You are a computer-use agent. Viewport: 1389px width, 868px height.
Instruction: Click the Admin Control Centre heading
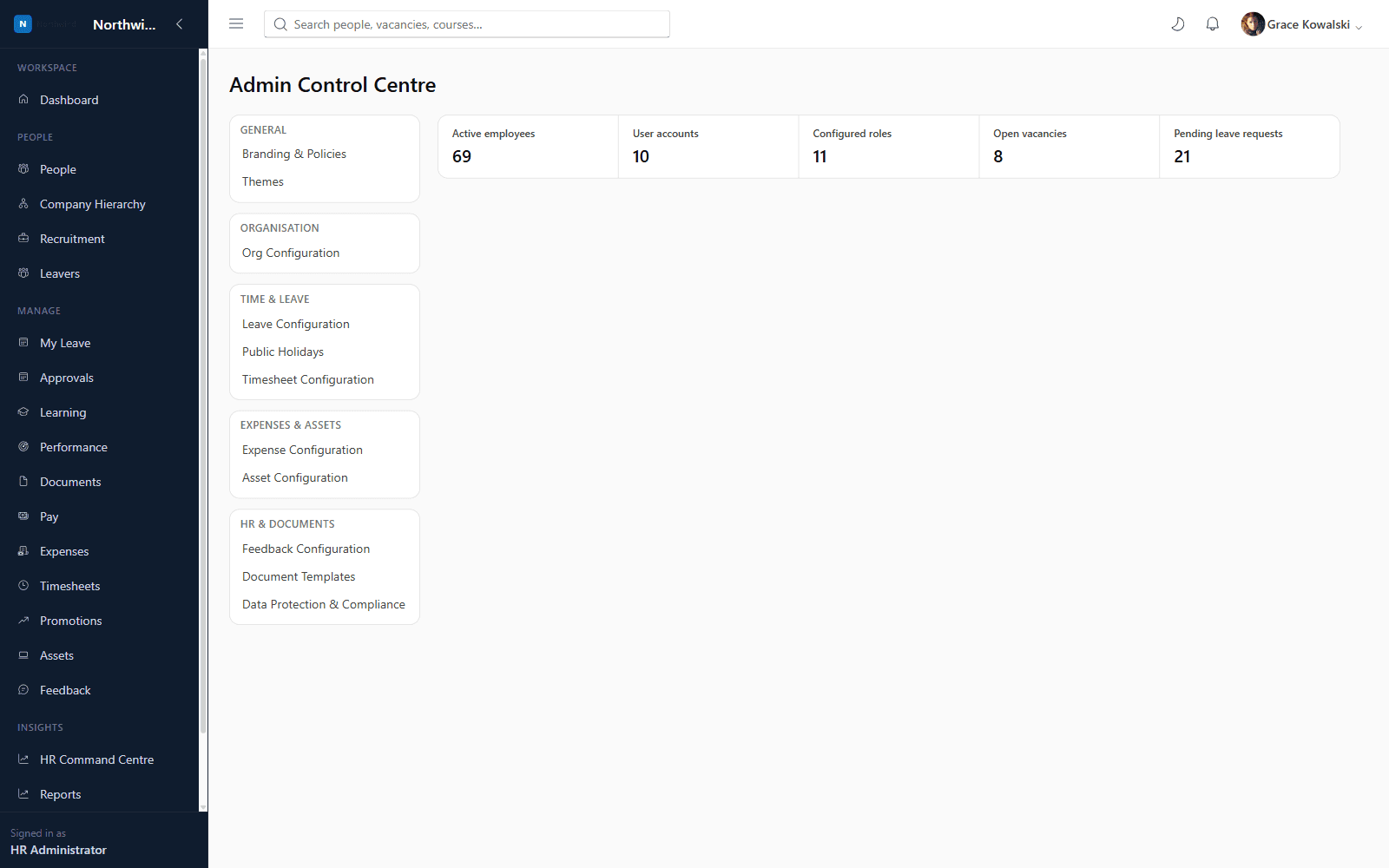(x=332, y=85)
